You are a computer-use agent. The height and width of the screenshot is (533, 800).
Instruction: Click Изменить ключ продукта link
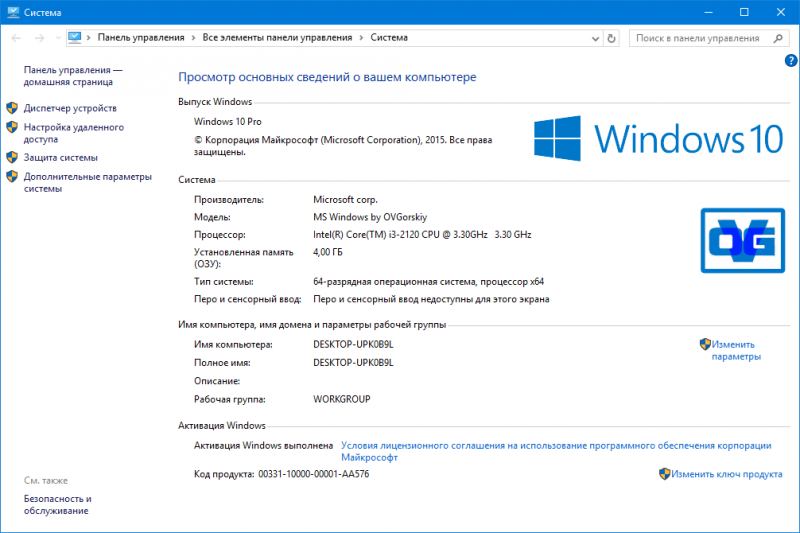point(726,474)
